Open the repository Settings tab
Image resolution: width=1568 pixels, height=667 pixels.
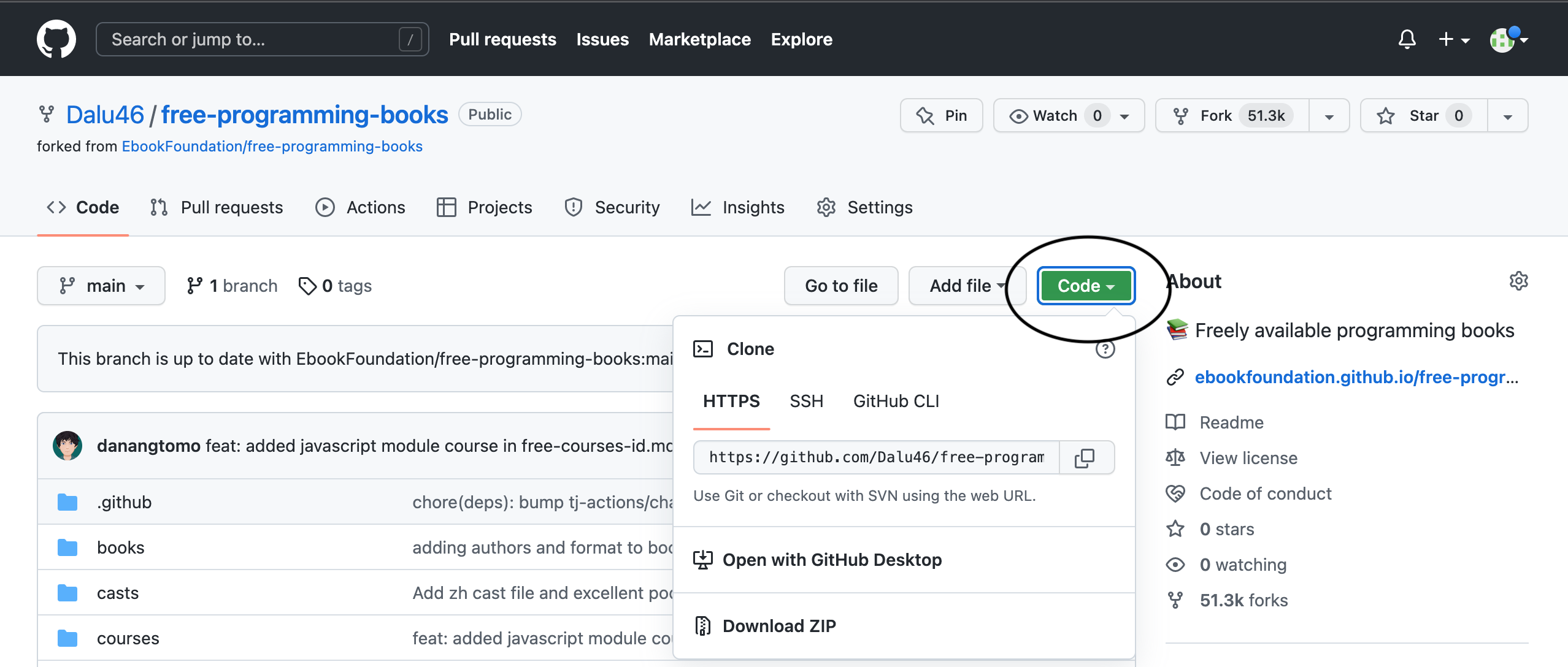click(864, 207)
